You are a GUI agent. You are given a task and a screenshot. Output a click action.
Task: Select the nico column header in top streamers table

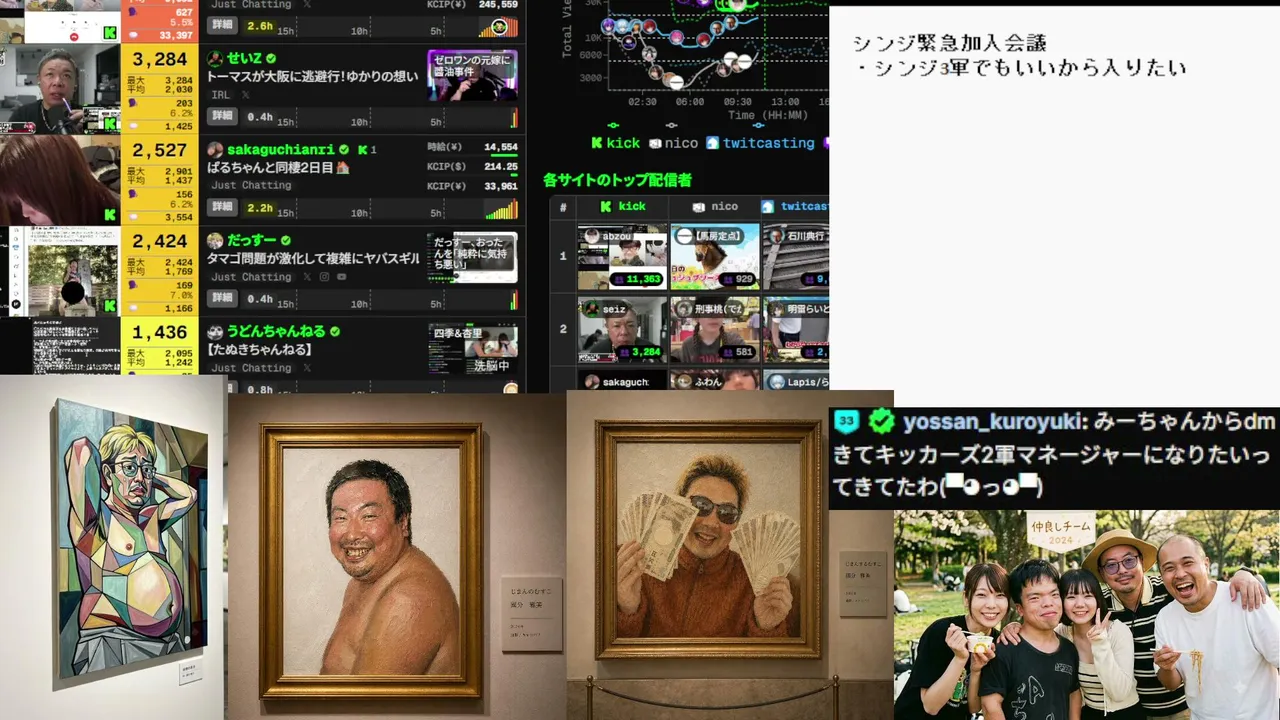tap(715, 207)
